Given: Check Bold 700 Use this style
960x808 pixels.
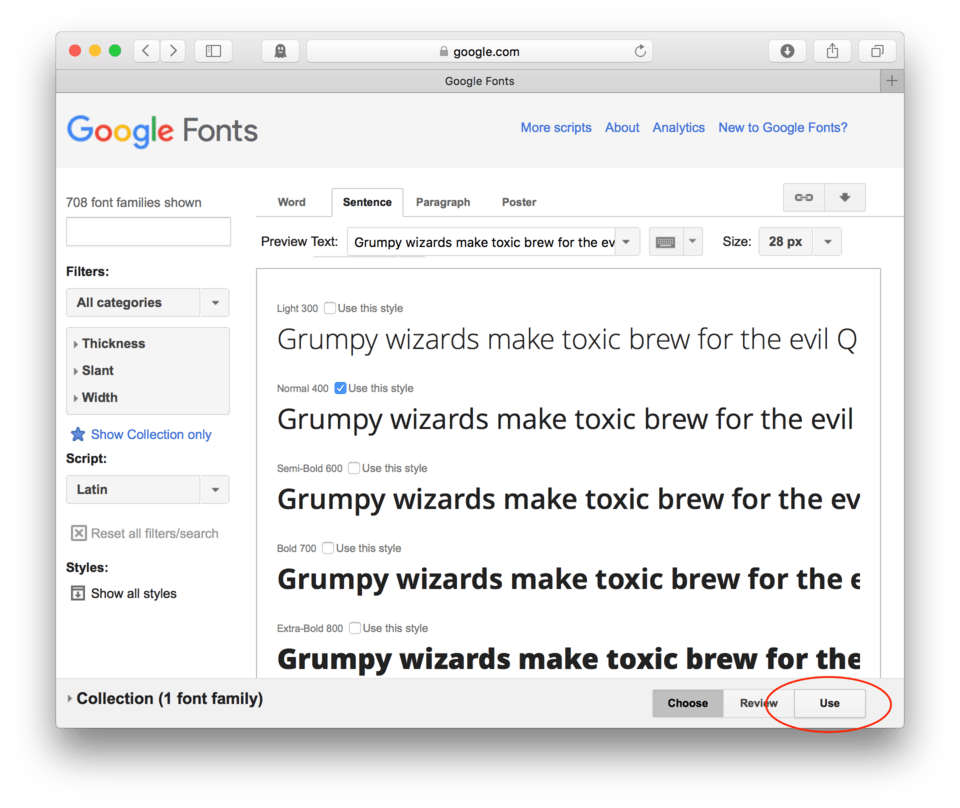Looking at the screenshot, I should coord(328,548).
